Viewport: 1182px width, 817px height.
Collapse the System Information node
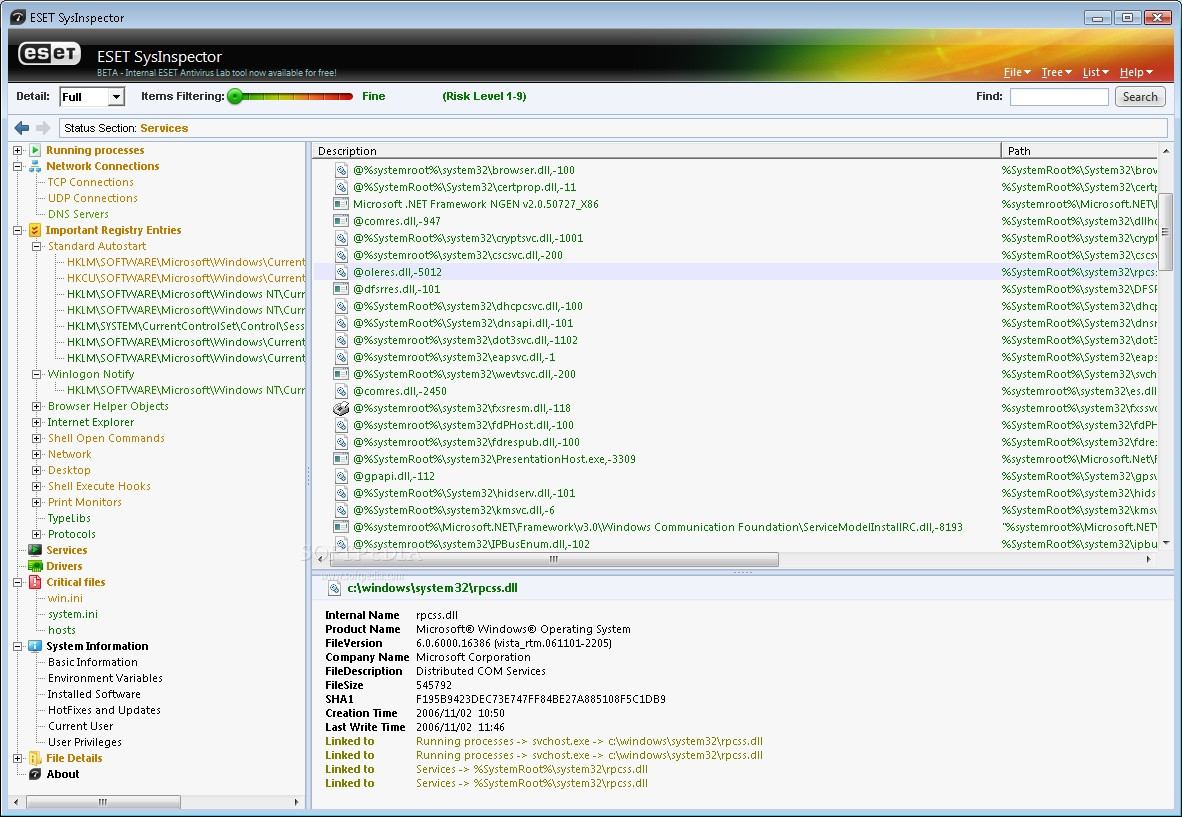(x=17, y=646)
